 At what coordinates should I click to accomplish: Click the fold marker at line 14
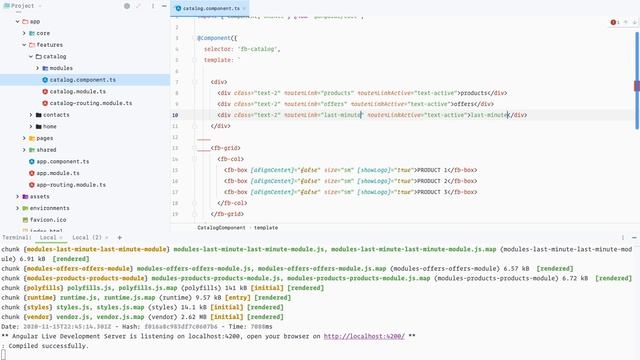[194, 159]
